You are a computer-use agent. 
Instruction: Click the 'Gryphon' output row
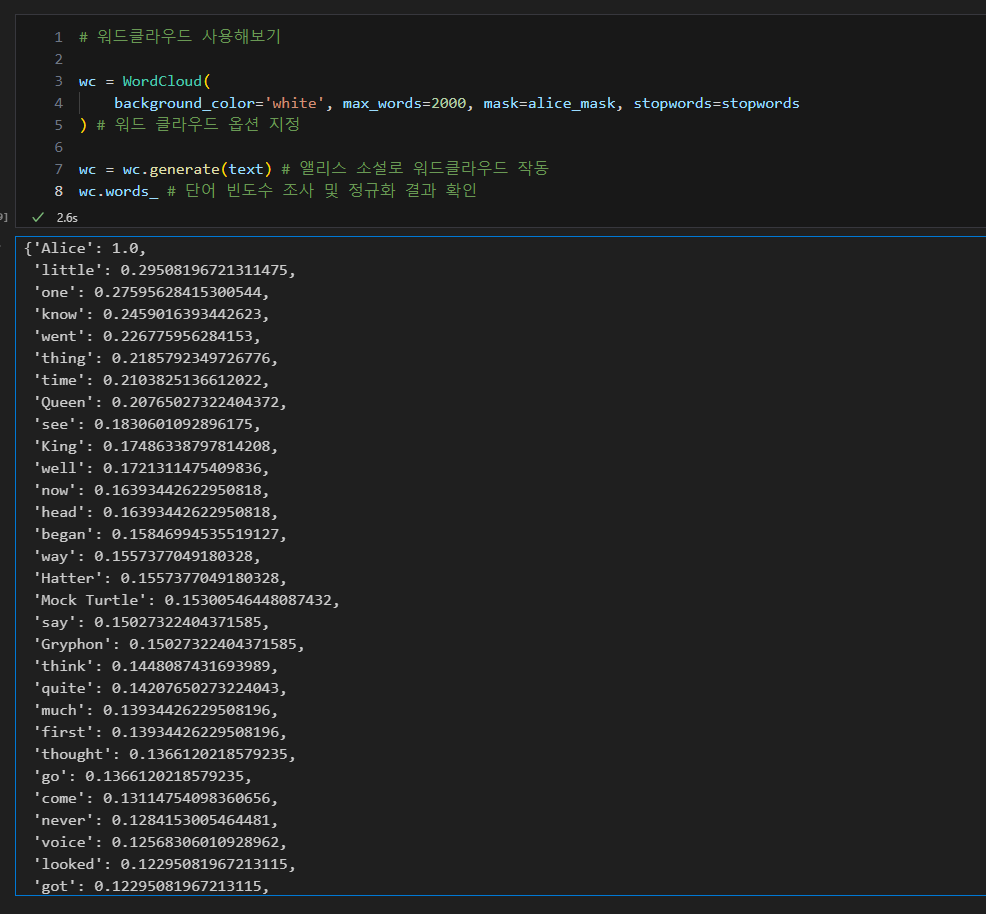pyautogui.click(x=169, y=644)
